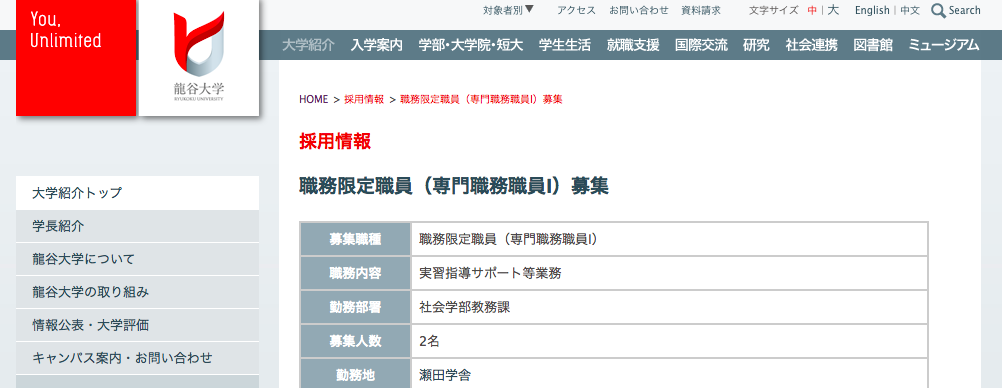This screenshot has height=388, width=1002.
Task: Switch site language to English
Action: [x=872, y=10]
